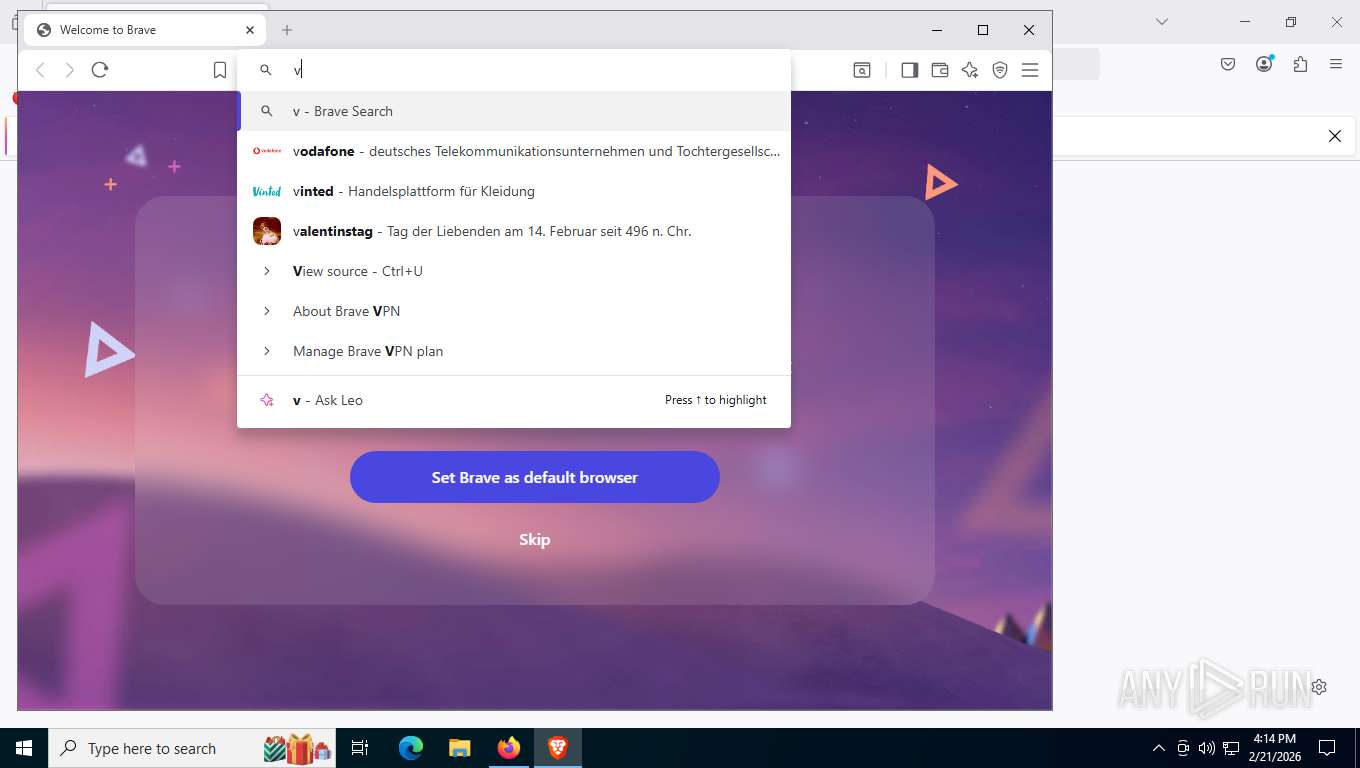Go forward with the Brave forward arrow

[x=69, y=70]
